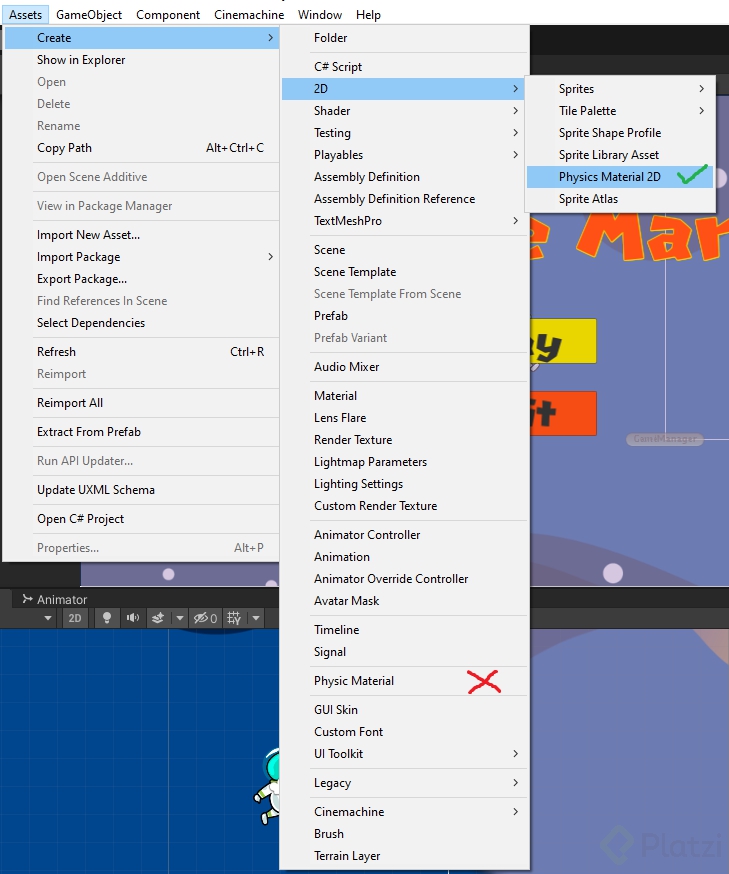Create a new Folder
Image resolution: width=729 pixels, height=874 pixels.
pyautogui.click(x=405, y=38)
